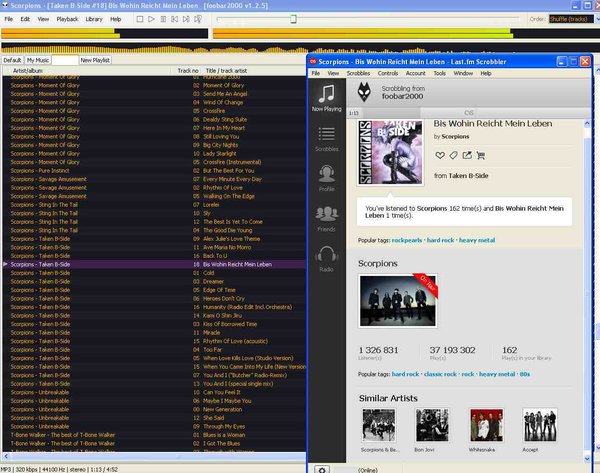Select the track Blues is a Woman
Viewport: 600px width, 473px height.
pos(154,435)
